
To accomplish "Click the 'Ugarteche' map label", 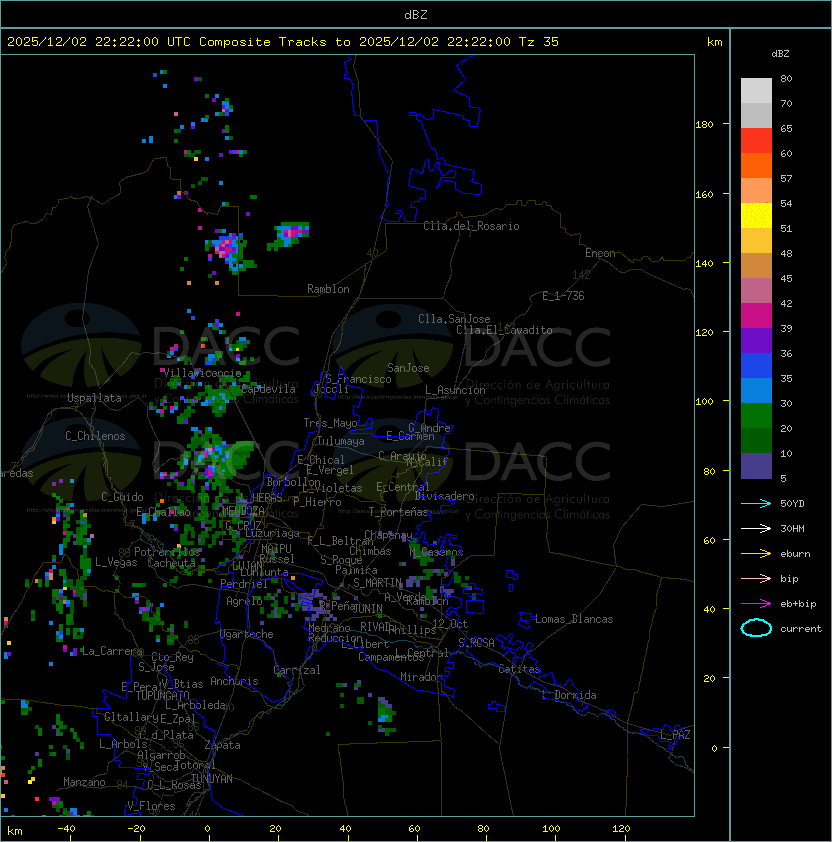I will [x=247, y=634].
